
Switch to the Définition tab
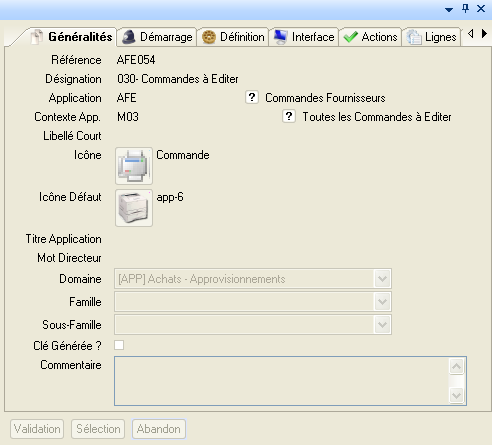[233, 37]
